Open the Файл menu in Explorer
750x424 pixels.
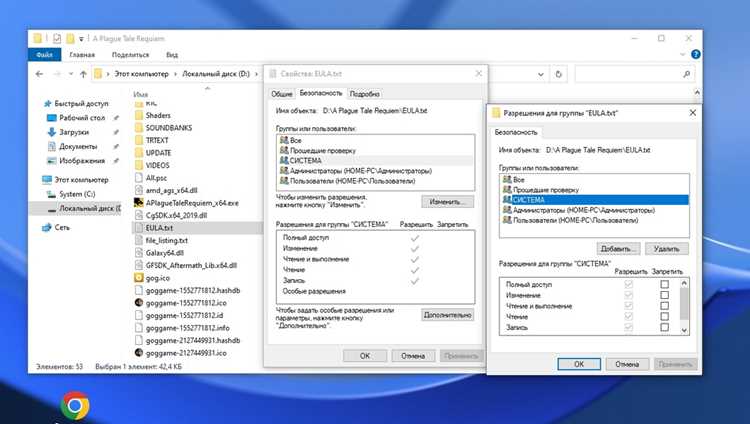point(44,55)
